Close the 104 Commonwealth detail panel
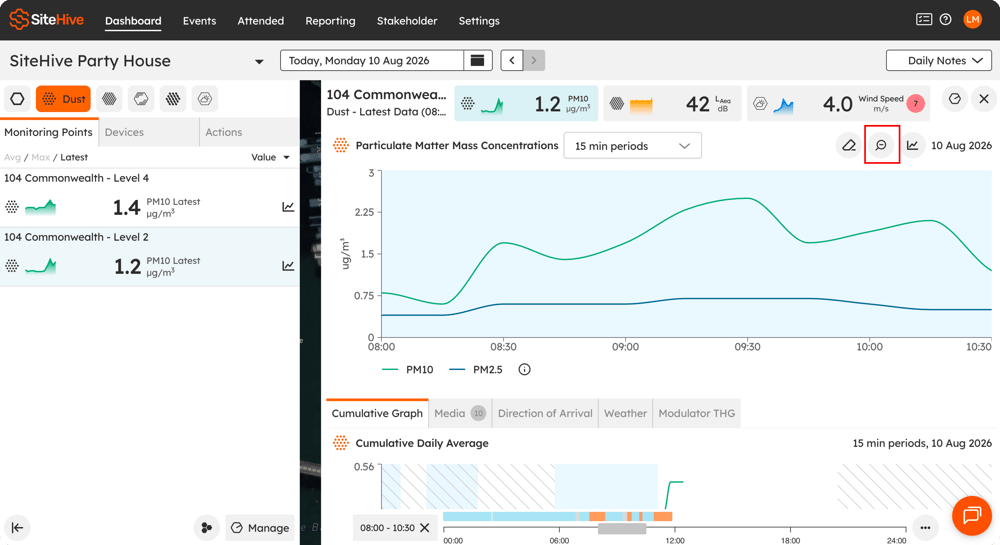 (984, 99)
